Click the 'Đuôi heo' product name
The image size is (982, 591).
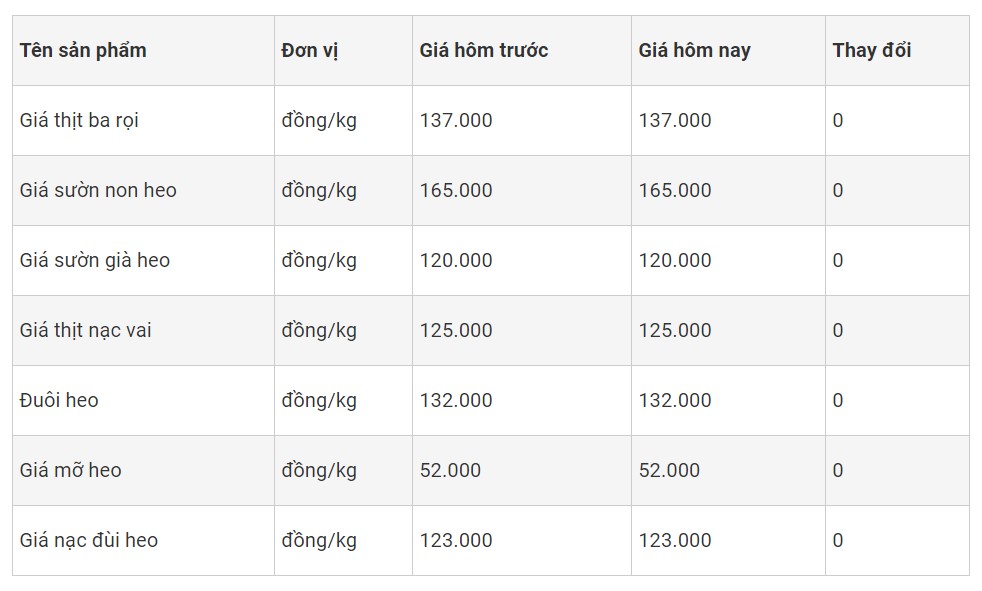click(x=59, y=401)
